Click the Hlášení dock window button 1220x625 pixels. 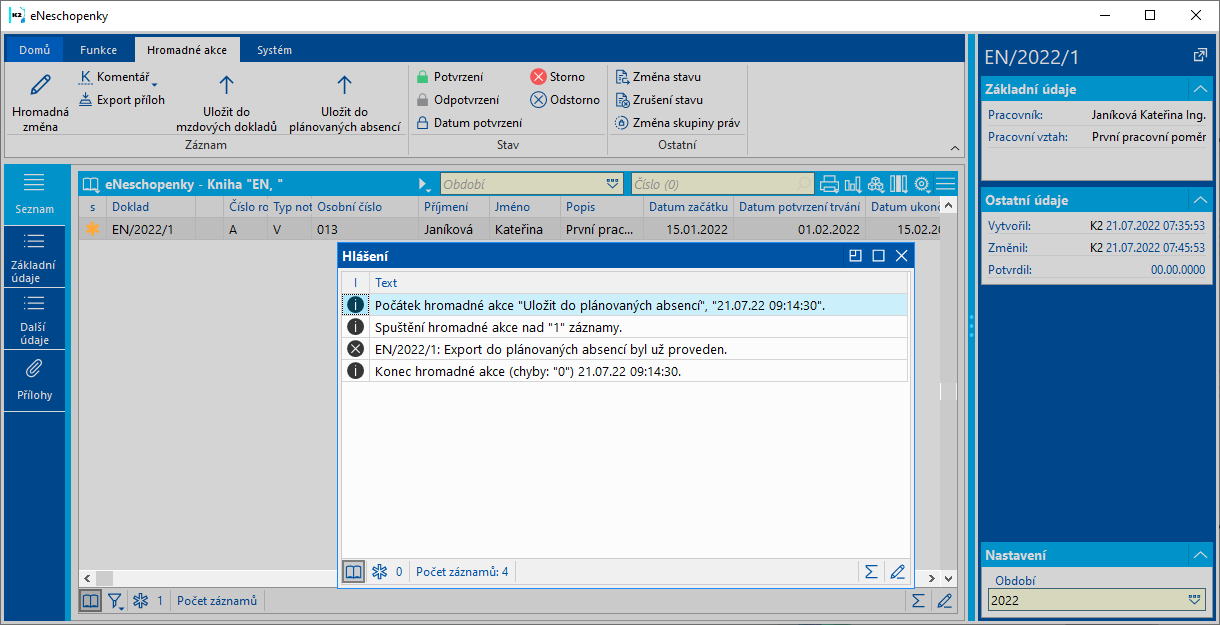coord(855,256)
